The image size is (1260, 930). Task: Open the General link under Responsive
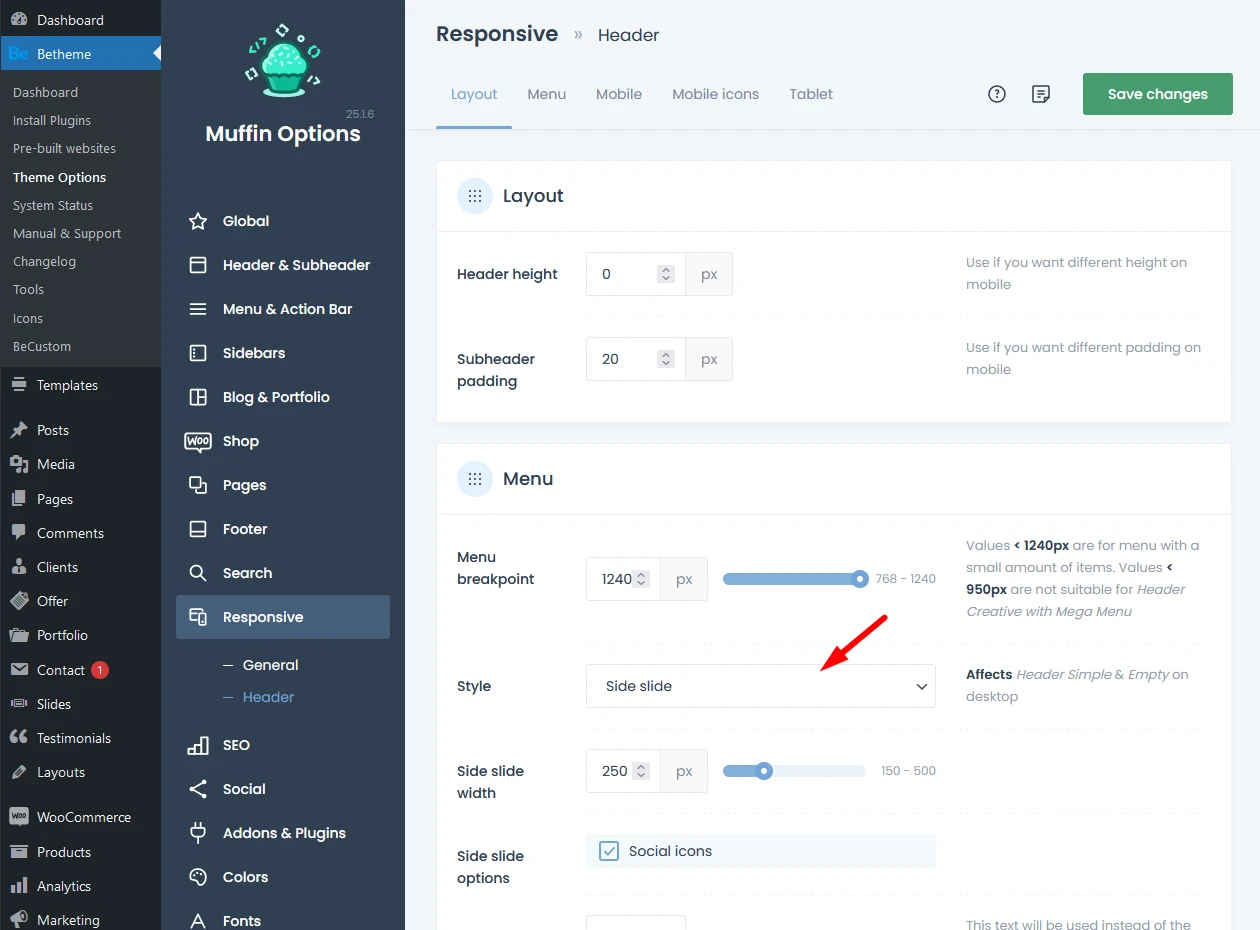click(270, 665)
